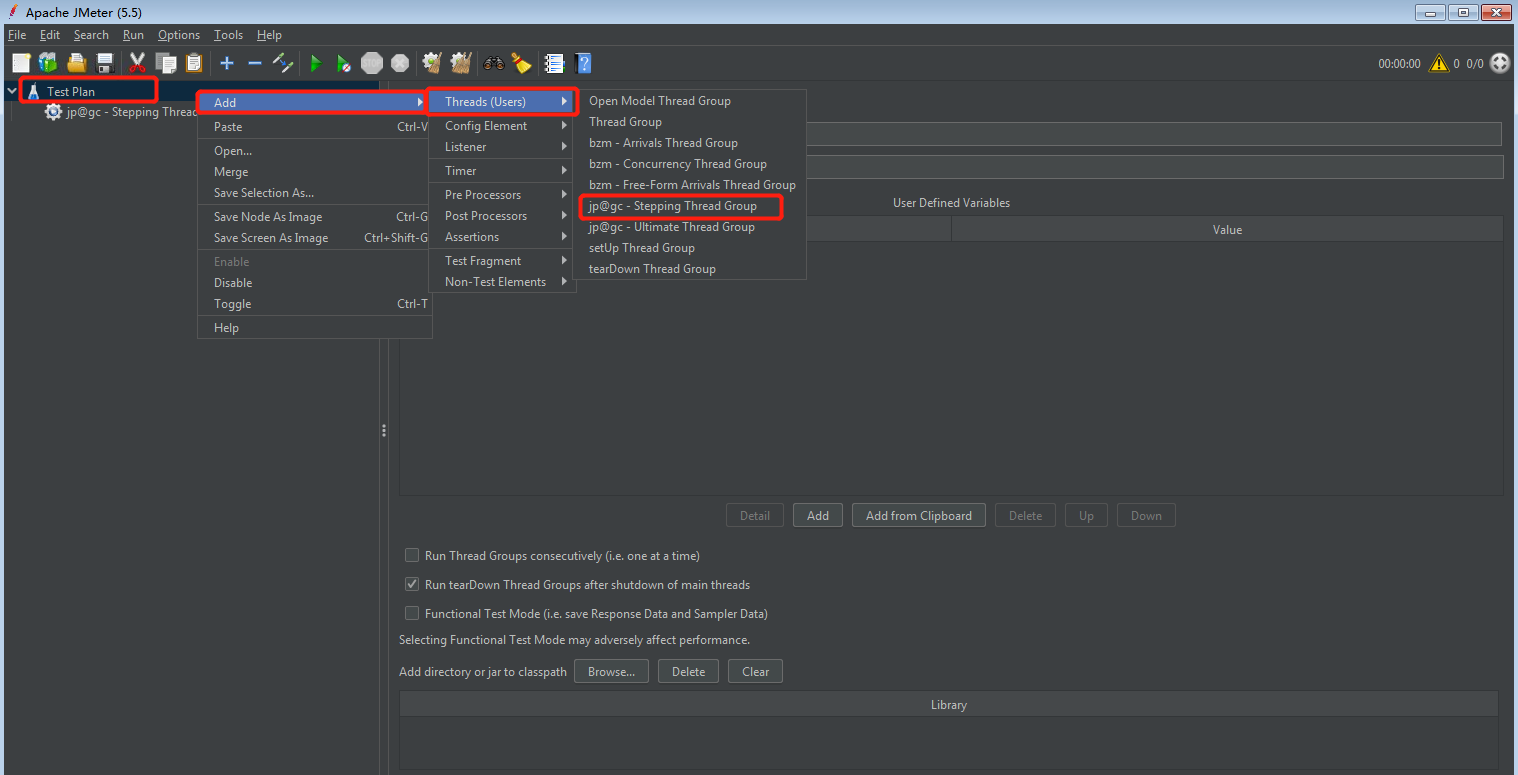The width and height of the screenshot is (1518, 775).
Task: Click Add in the context menu
Action: pos(314,102)
